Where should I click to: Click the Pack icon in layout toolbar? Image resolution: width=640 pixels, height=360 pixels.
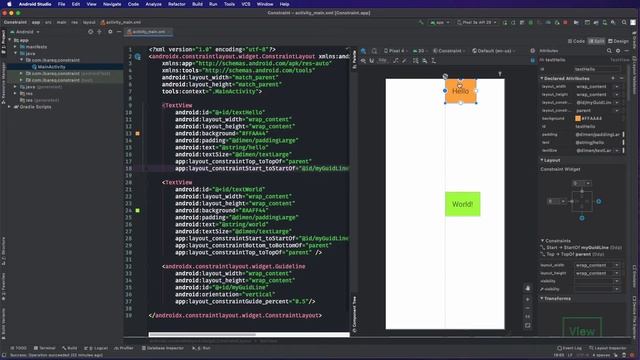416,61
